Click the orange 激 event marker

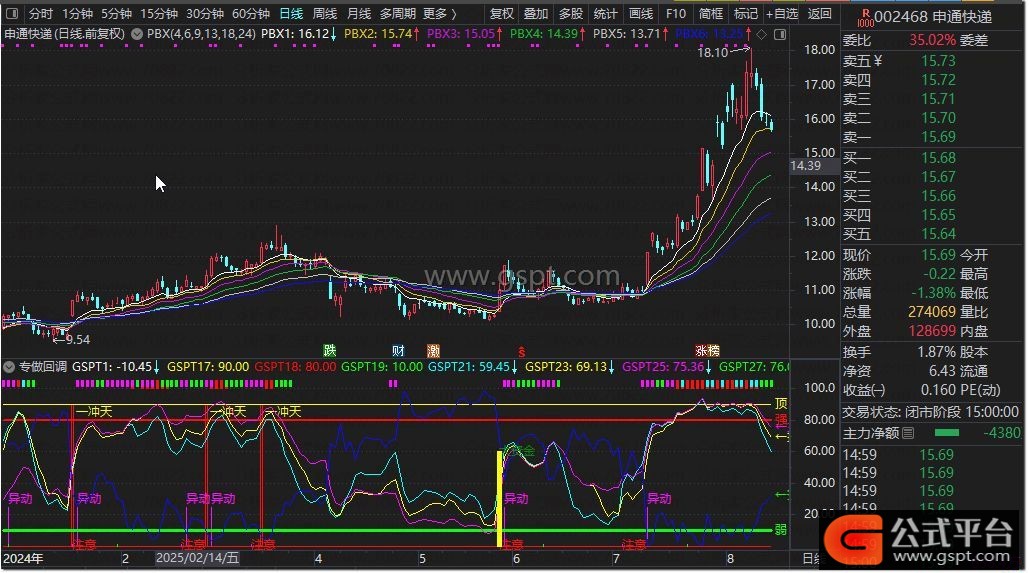(433, 351)
